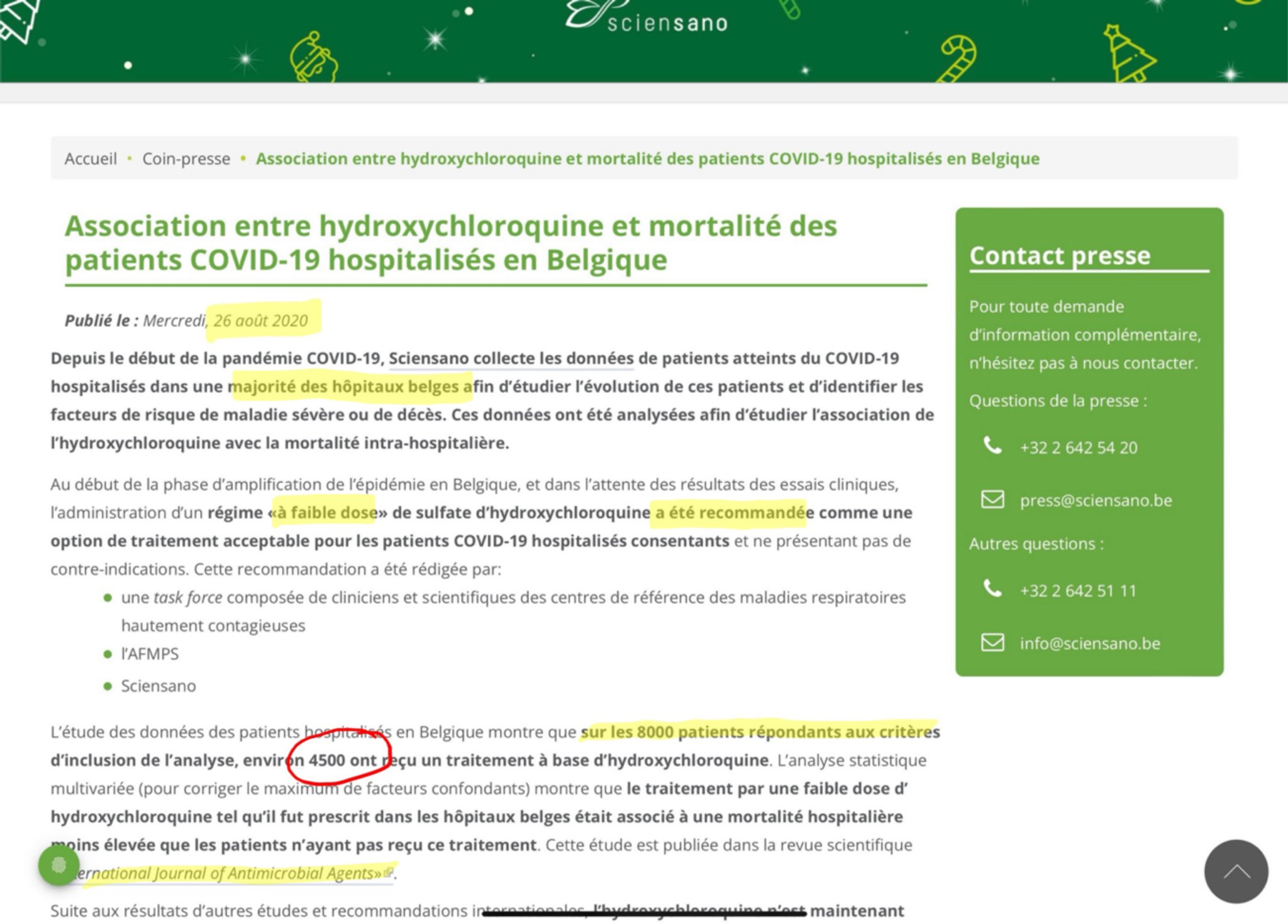Click the Christmas tree icon in the right banner
This screenshot has width=1288, height=924.
point(1130,54)
